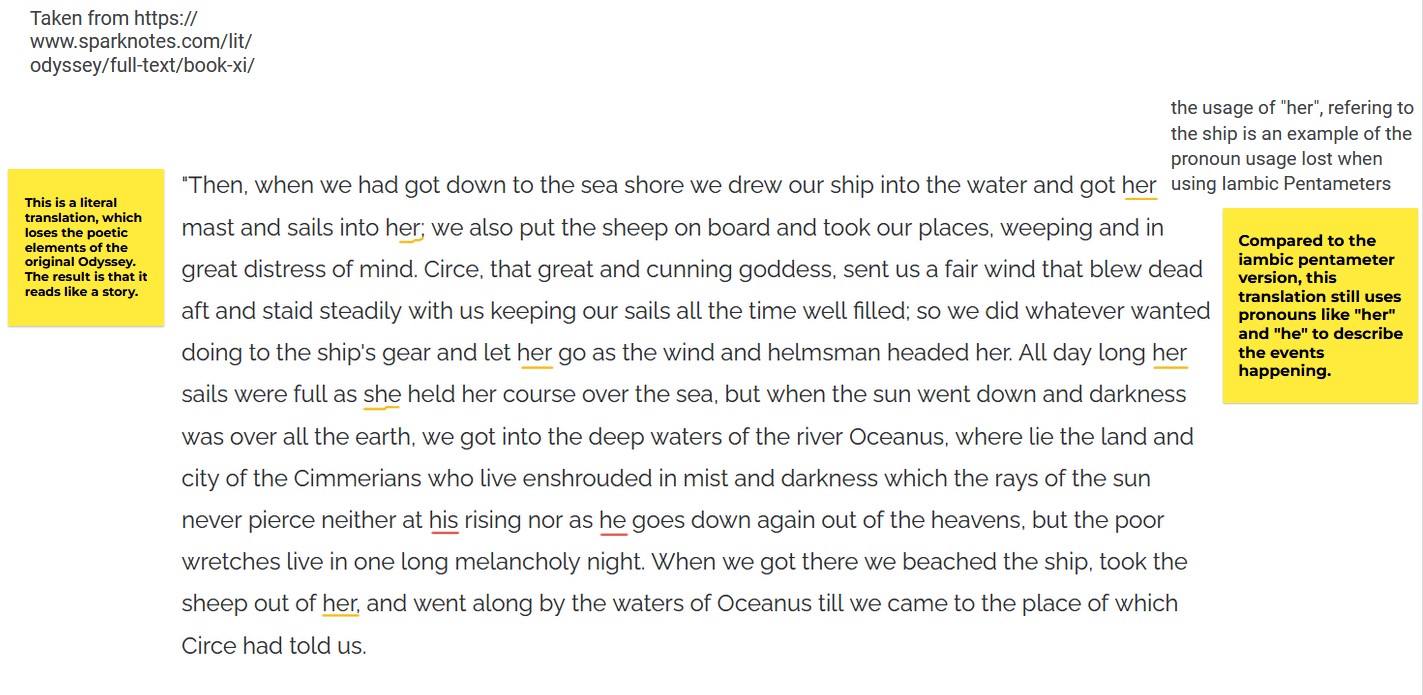Image resolution: width=1423 pixels, height=695 pixels.
Task: Click the comment about usage of "her"
Action: [1292, 146]
